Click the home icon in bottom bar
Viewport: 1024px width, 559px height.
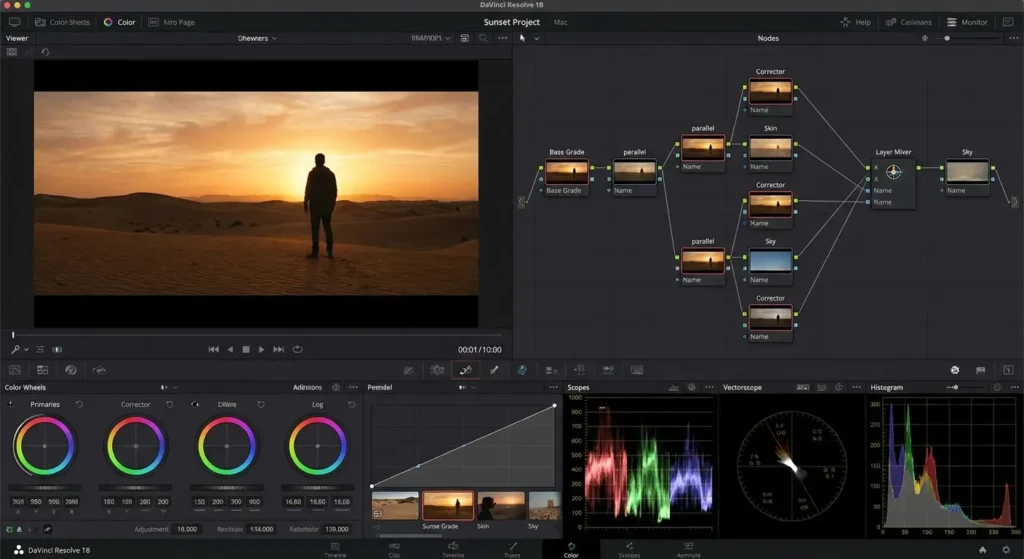[982, 551]
